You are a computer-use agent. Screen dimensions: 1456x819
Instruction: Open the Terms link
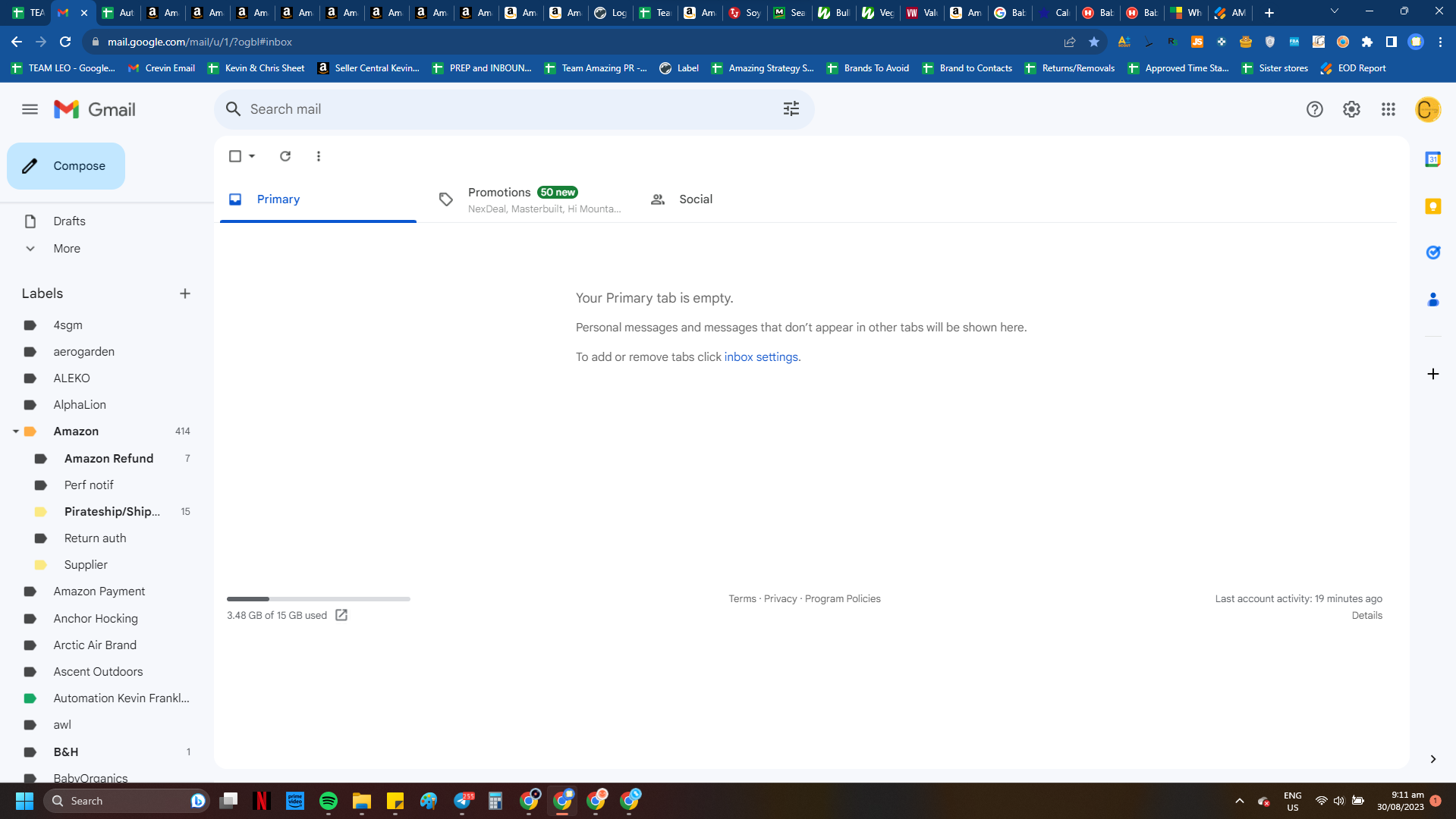742,599
